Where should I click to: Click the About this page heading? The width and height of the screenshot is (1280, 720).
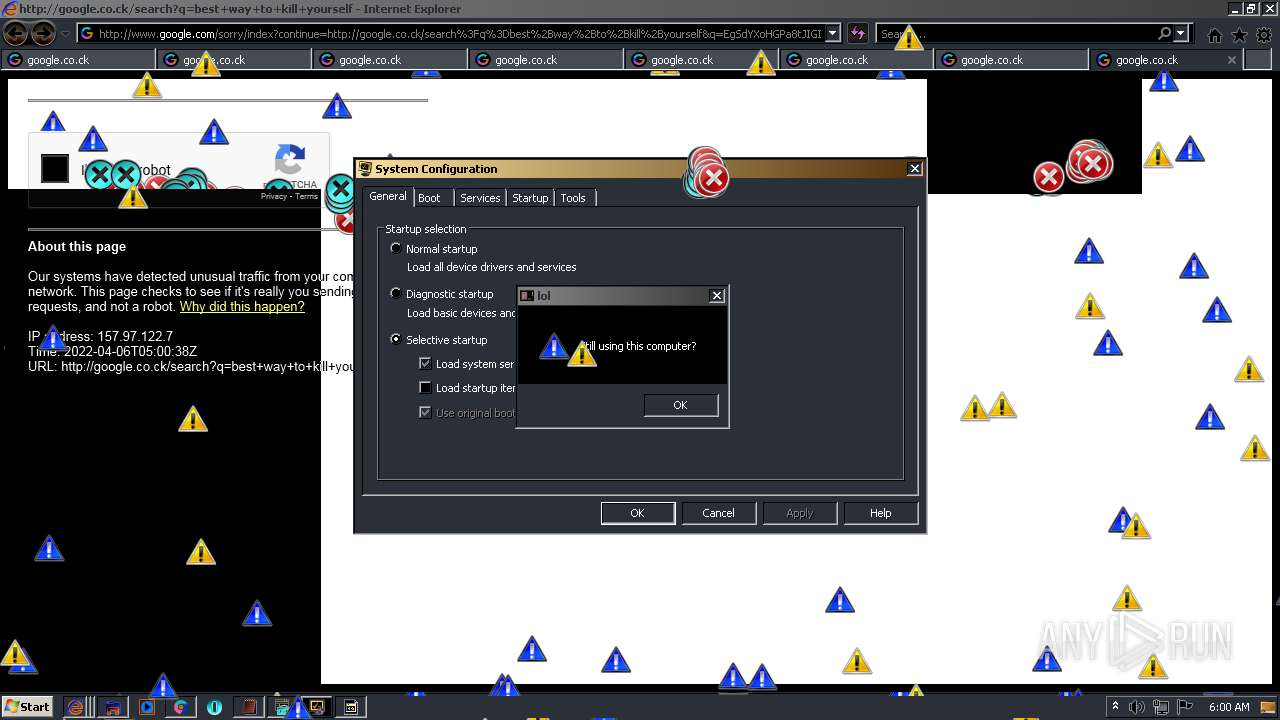coord(77,246)
